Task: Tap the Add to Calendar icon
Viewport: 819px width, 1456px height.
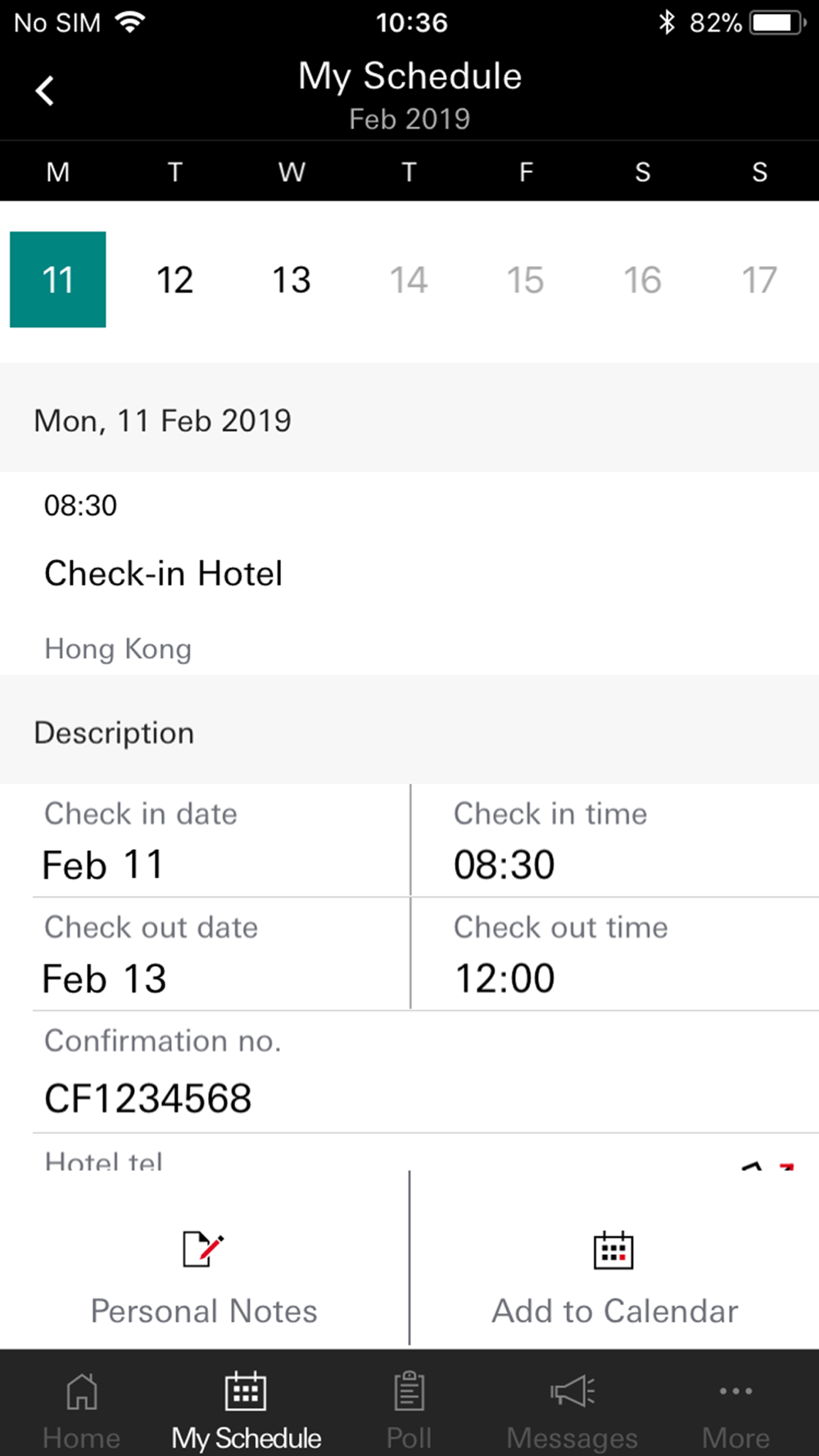Action: [x=613, y=1250]
